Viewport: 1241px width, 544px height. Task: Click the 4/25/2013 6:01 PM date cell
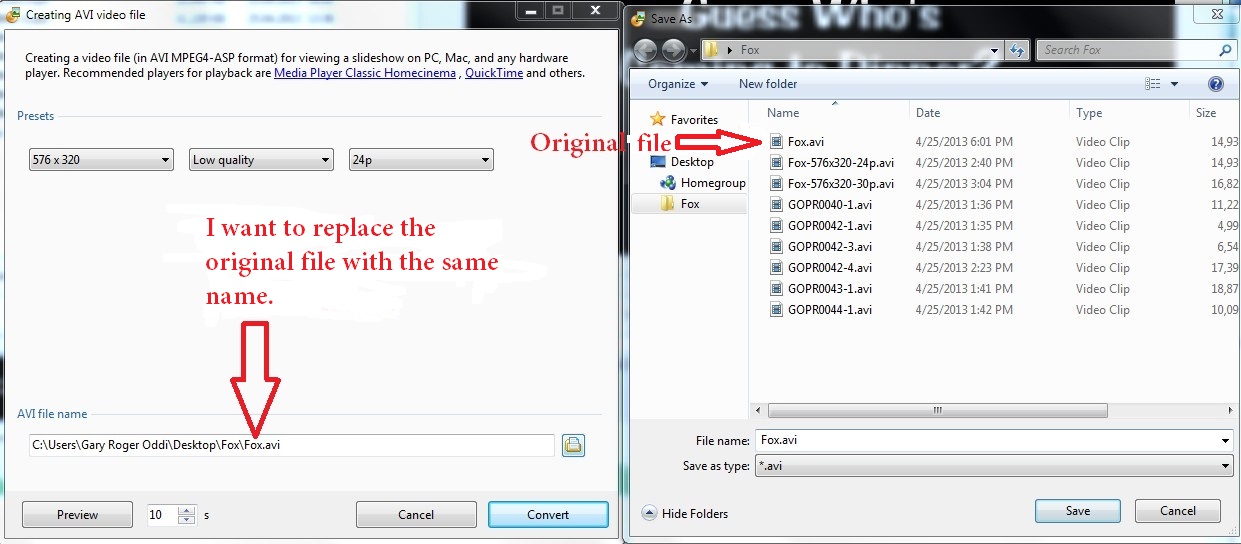[964, 142]
